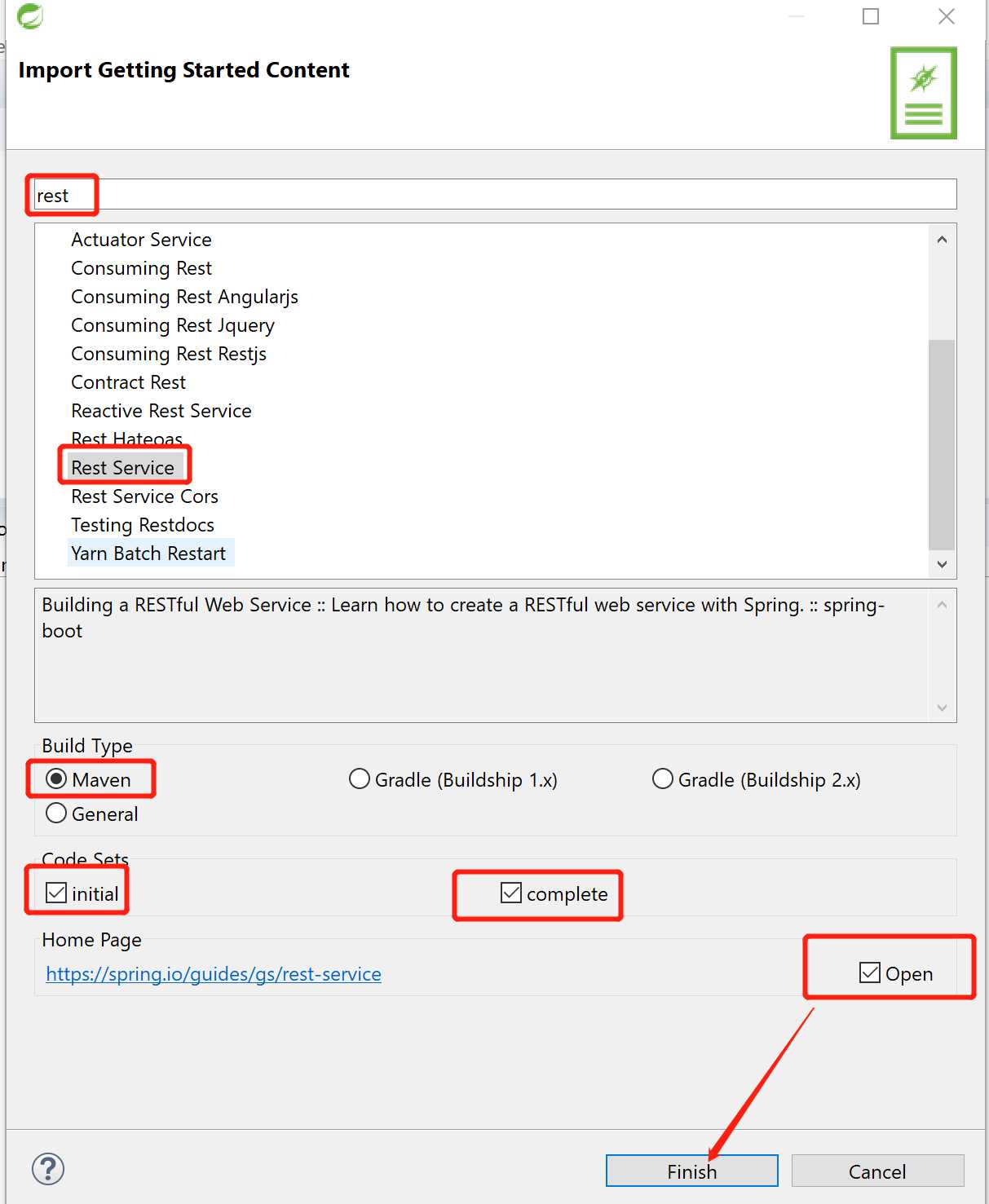Click the guide list scroll down arrow
989x1204 pixels.
click(x=942, y=564)
